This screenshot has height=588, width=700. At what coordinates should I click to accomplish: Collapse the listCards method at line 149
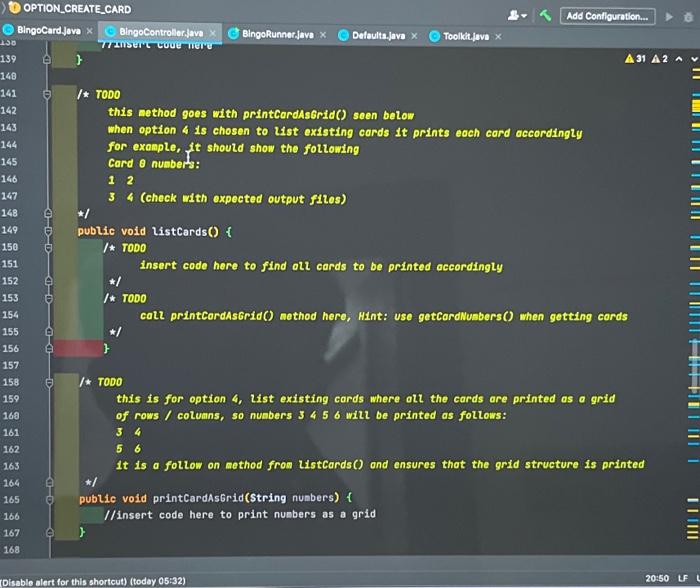pos(48,231)
